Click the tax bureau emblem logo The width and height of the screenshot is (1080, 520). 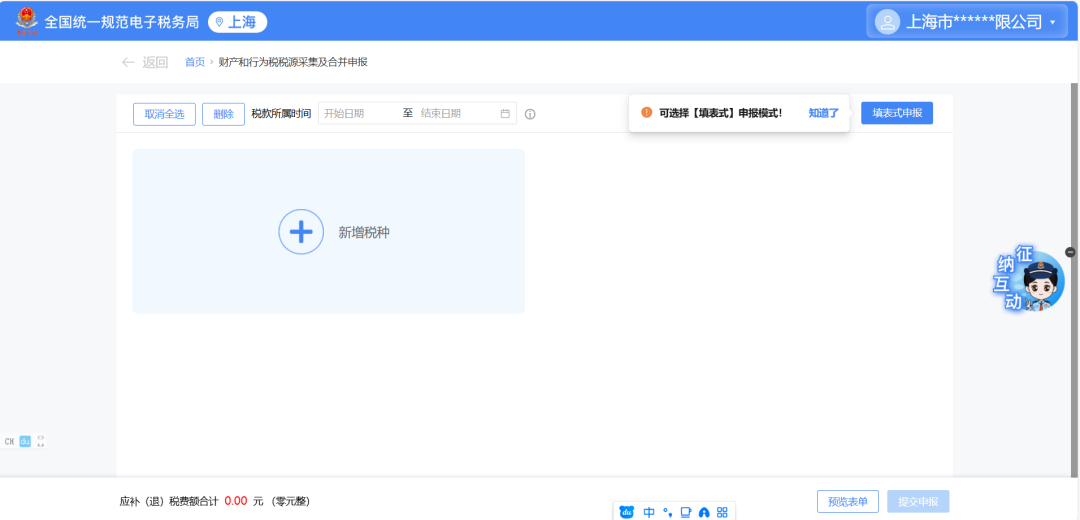click(x=25, y=21)
